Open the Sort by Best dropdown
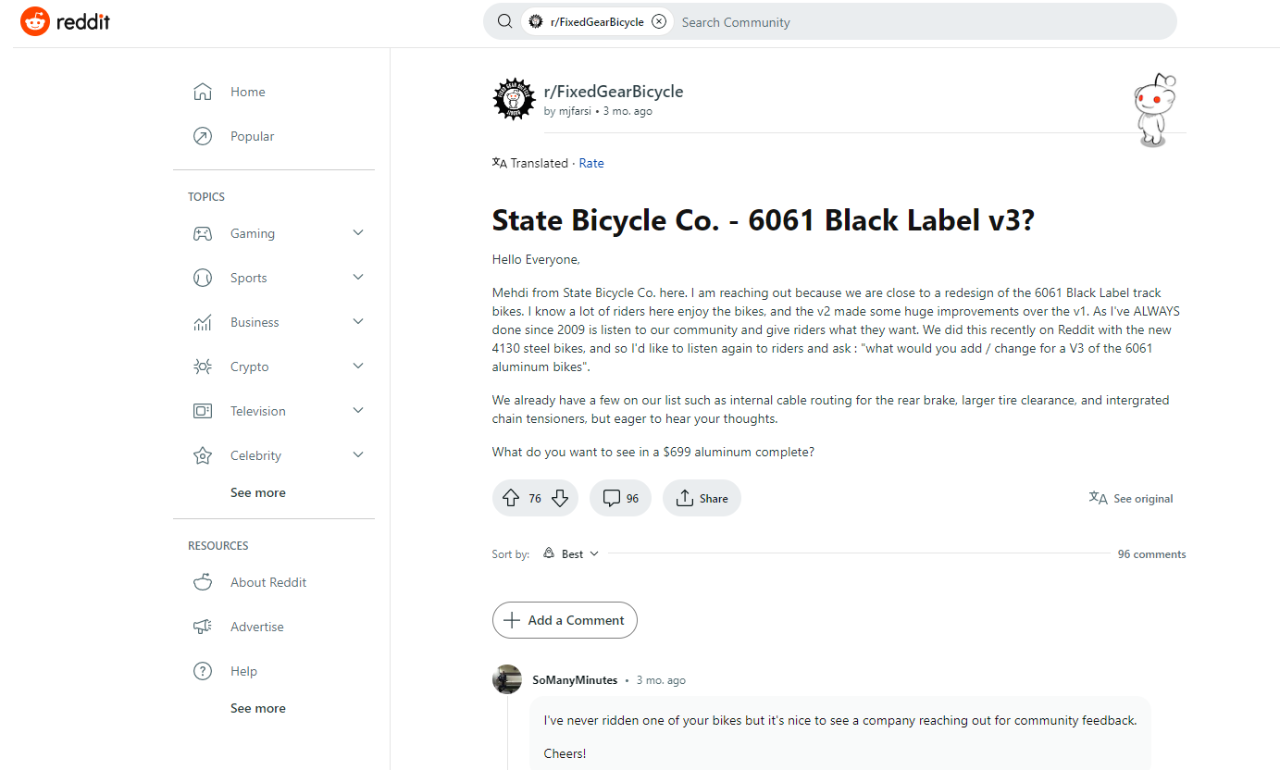Screen dimensions: 1280x770 pos(572,554)
